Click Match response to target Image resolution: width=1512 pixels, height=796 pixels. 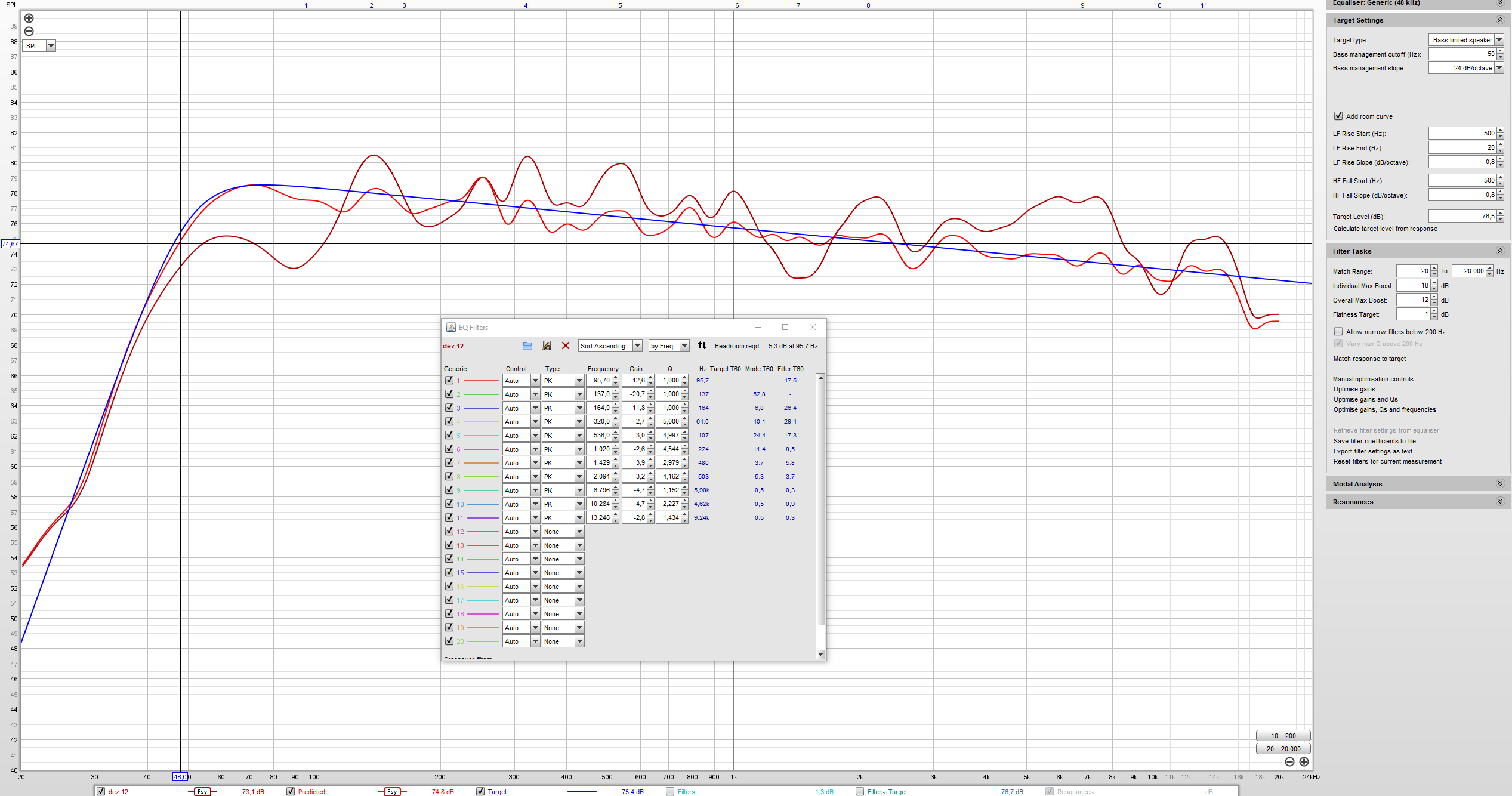click(1369, 359)
